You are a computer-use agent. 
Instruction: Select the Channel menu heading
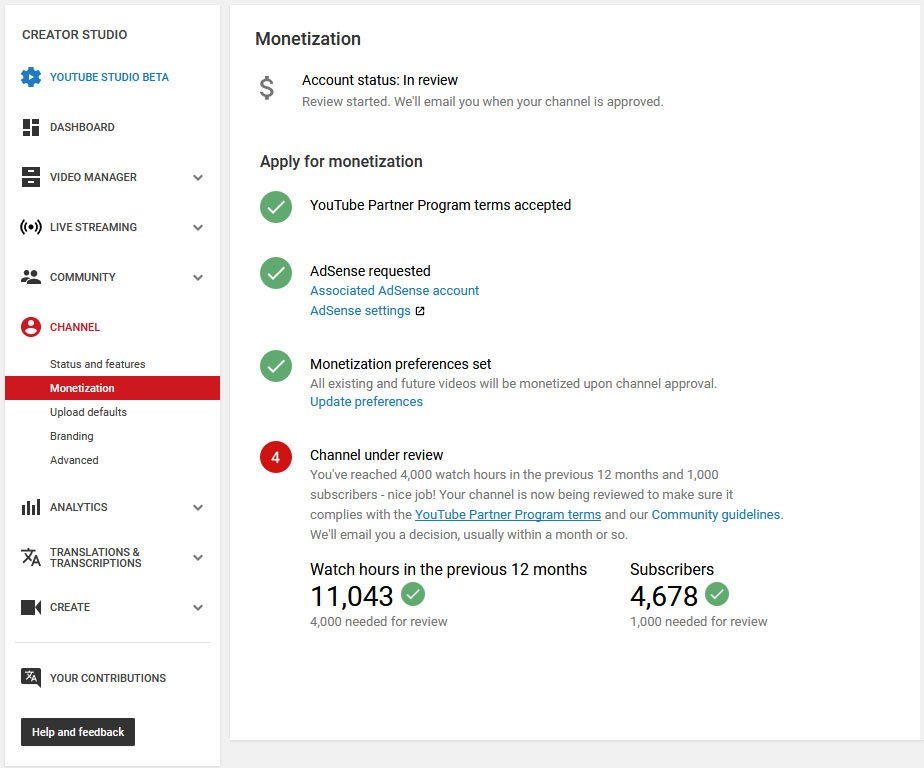pyautogui.click(x=75, y=327)
